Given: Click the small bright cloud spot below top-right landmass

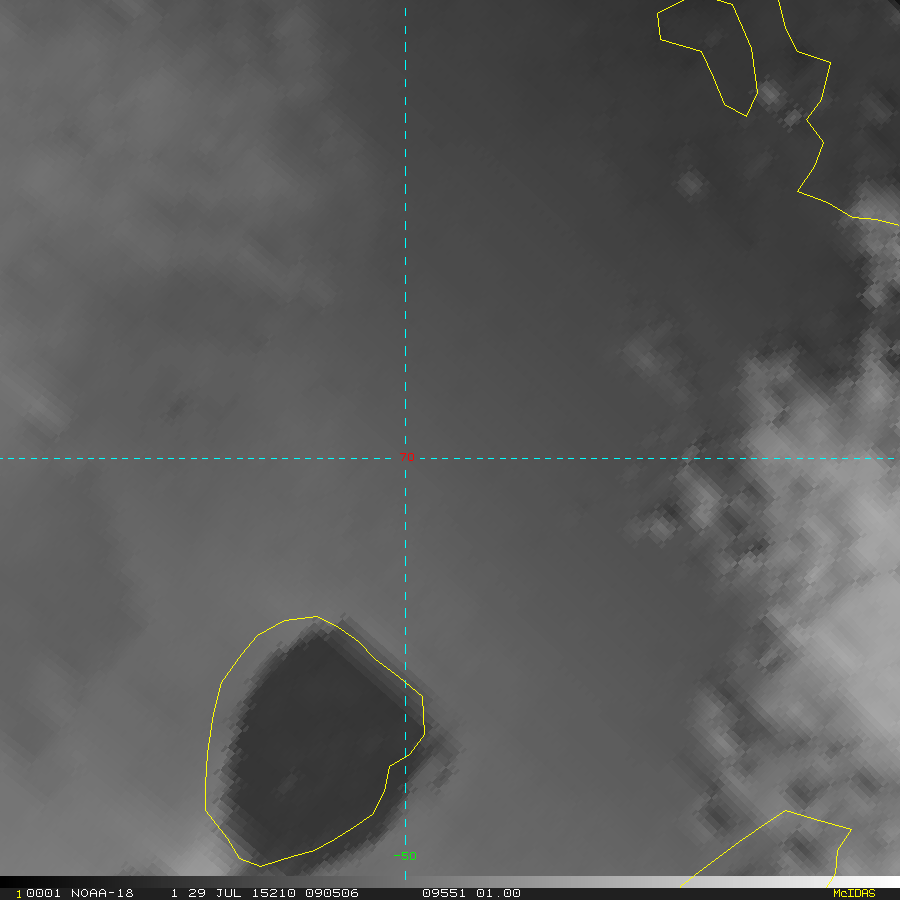Looking at the screenshot, I should pyautogui.click(x=690, y=184).
